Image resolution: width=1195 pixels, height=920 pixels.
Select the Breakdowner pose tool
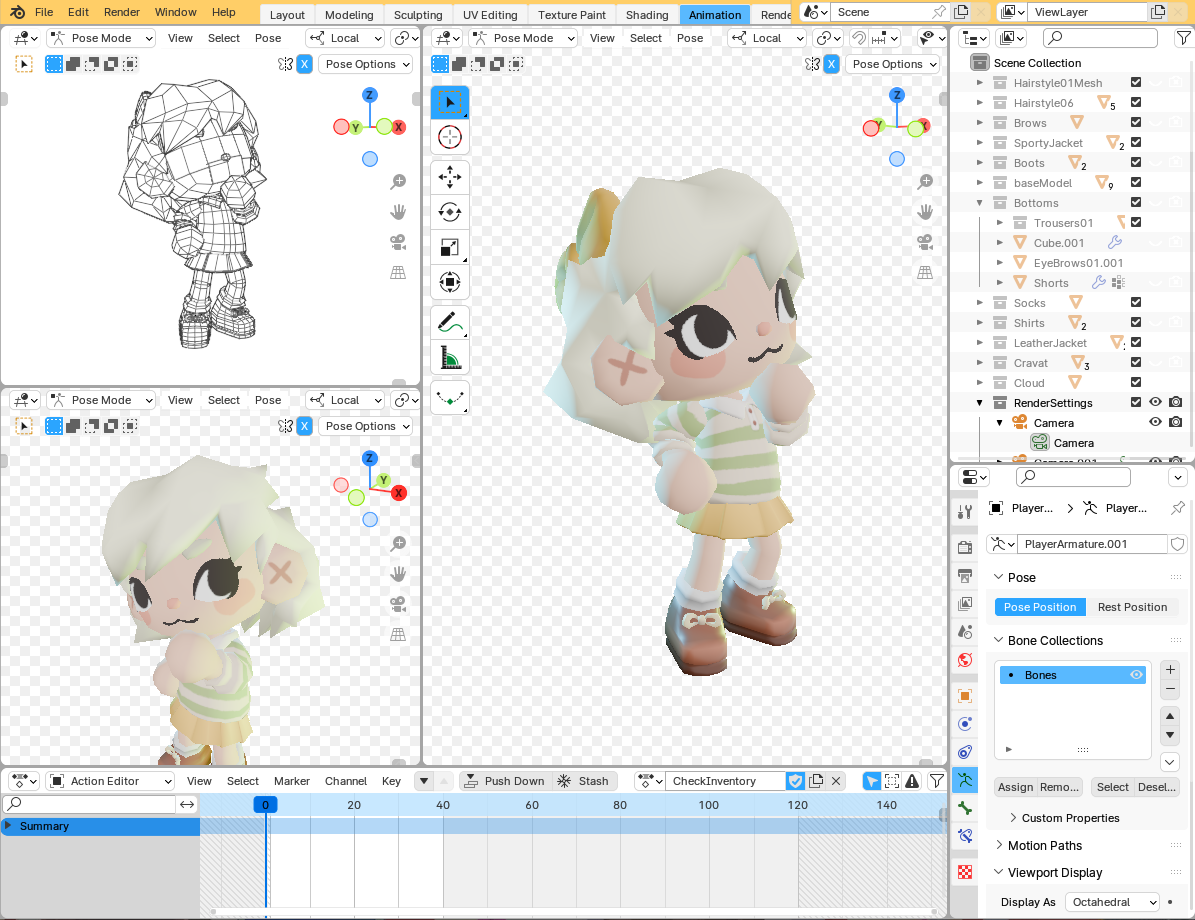coord(450,397)
